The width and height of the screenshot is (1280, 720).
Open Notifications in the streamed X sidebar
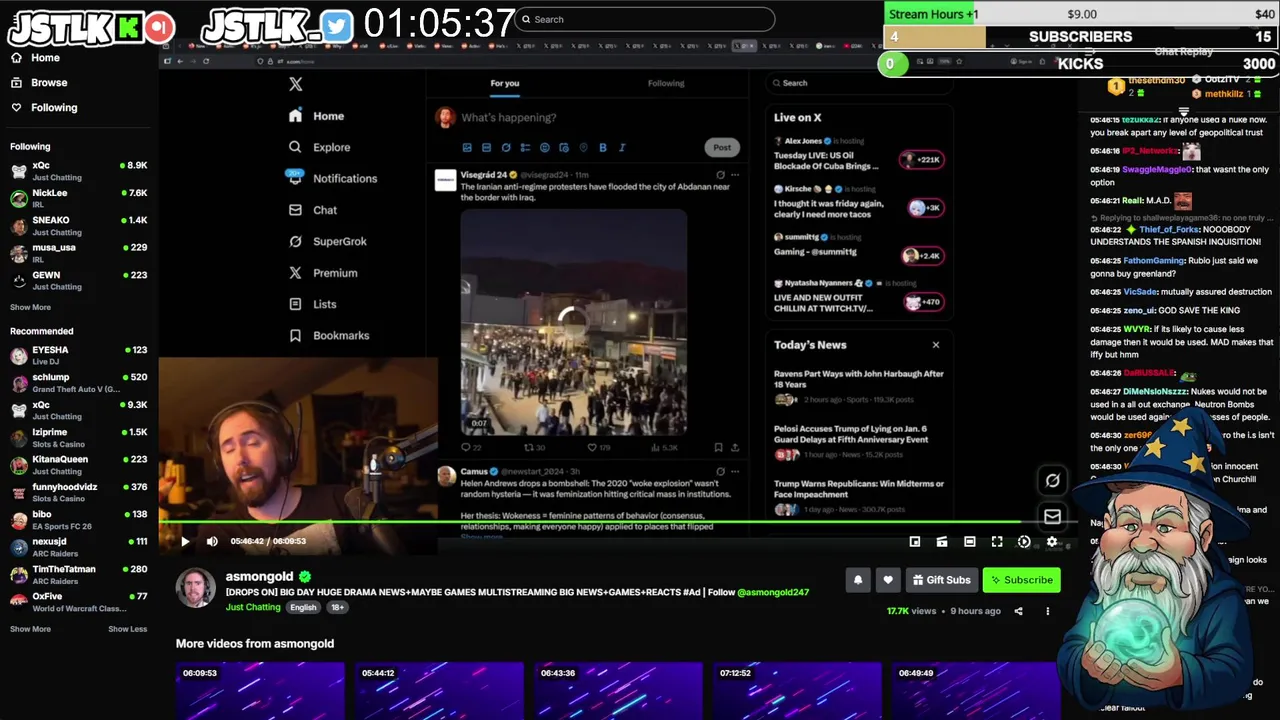point(332,178)
